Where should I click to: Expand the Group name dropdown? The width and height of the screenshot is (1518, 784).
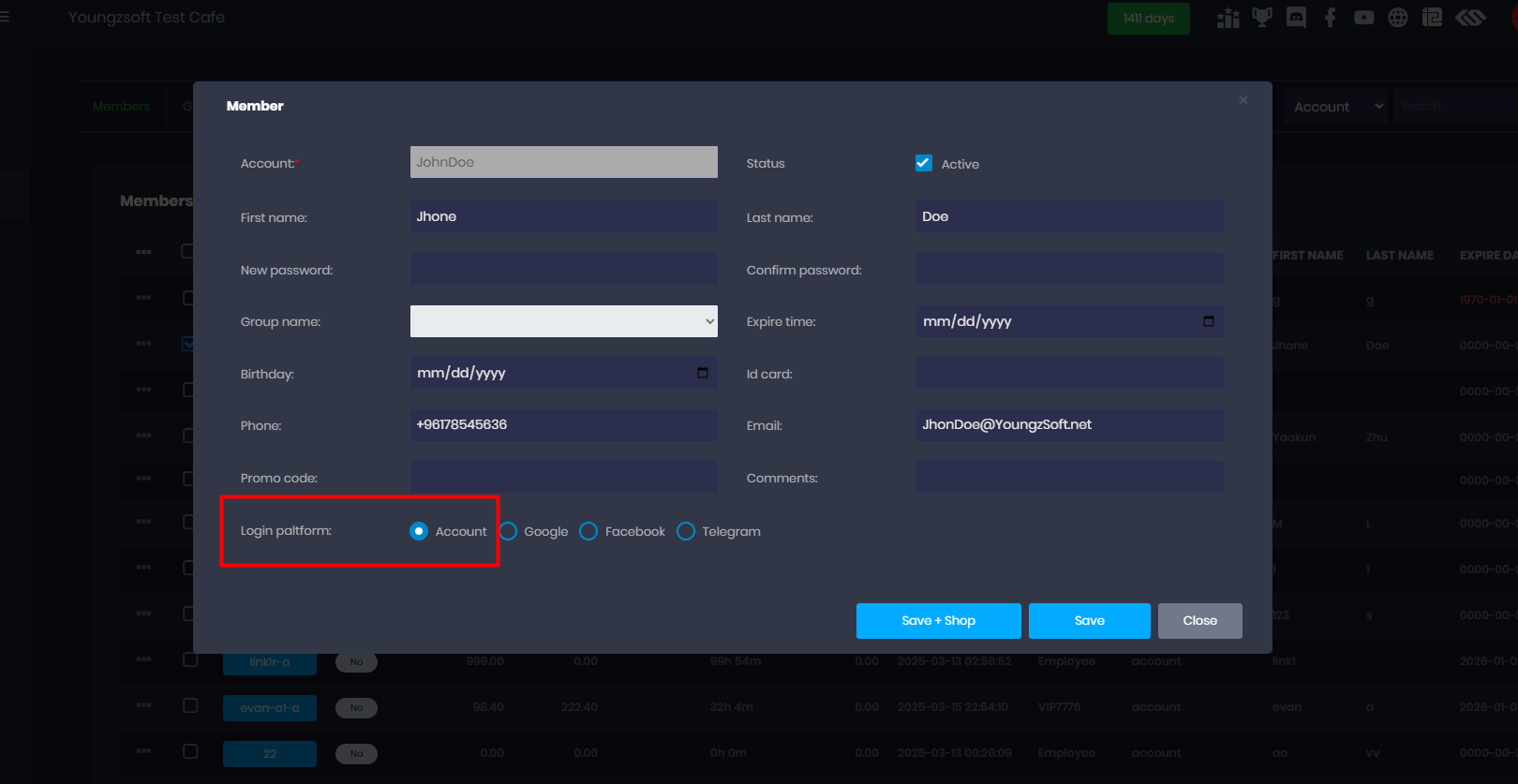point(563,321)
